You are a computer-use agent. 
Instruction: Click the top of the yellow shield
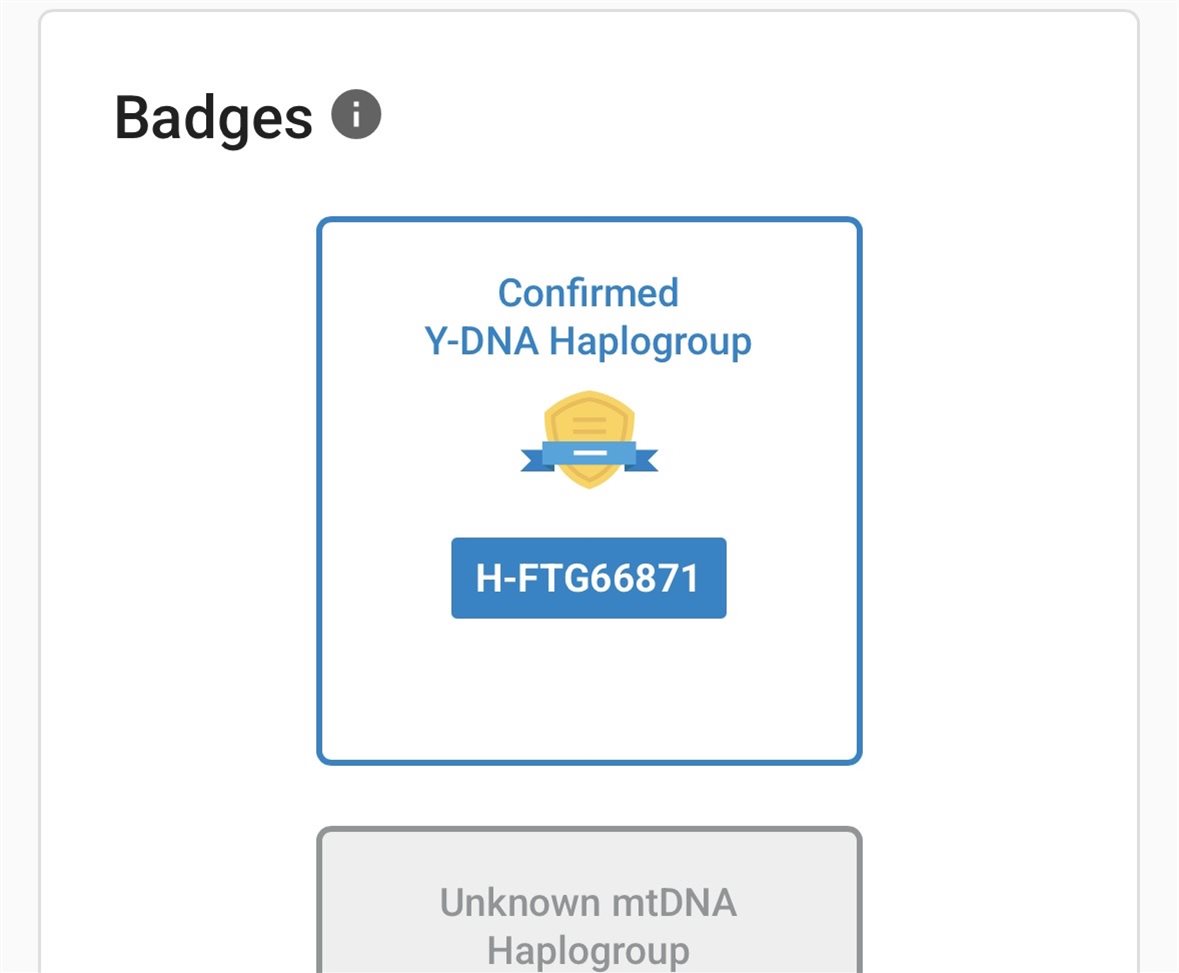pyautogui.click(x=590, y=399)
